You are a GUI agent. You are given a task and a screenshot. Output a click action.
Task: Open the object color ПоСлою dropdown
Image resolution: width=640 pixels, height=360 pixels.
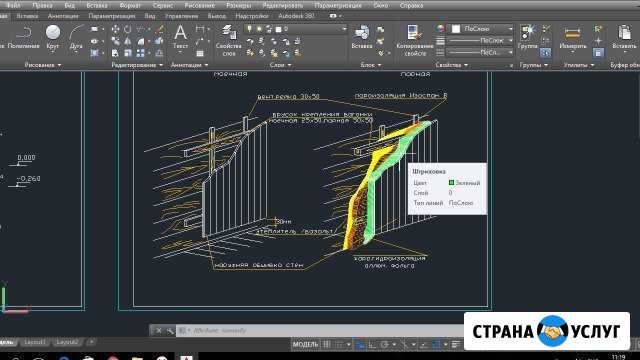pos(510,29)
